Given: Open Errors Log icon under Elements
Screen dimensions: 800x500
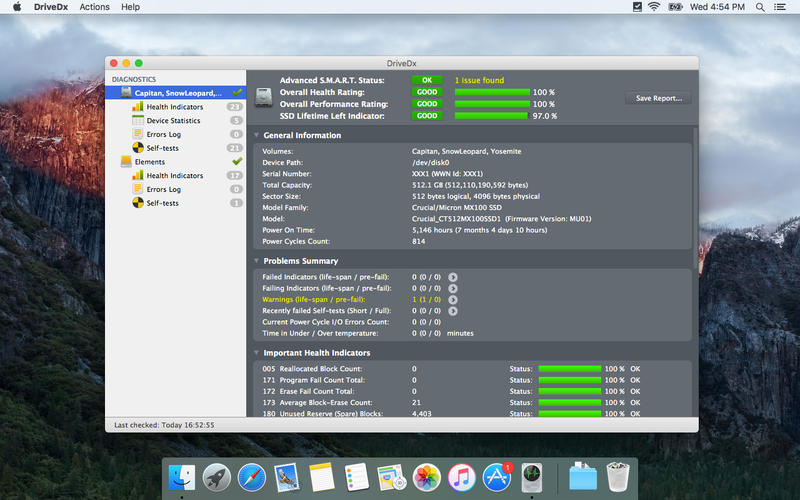Looking at the screenshot, I should pyautogui.click(x=138, y=189).
